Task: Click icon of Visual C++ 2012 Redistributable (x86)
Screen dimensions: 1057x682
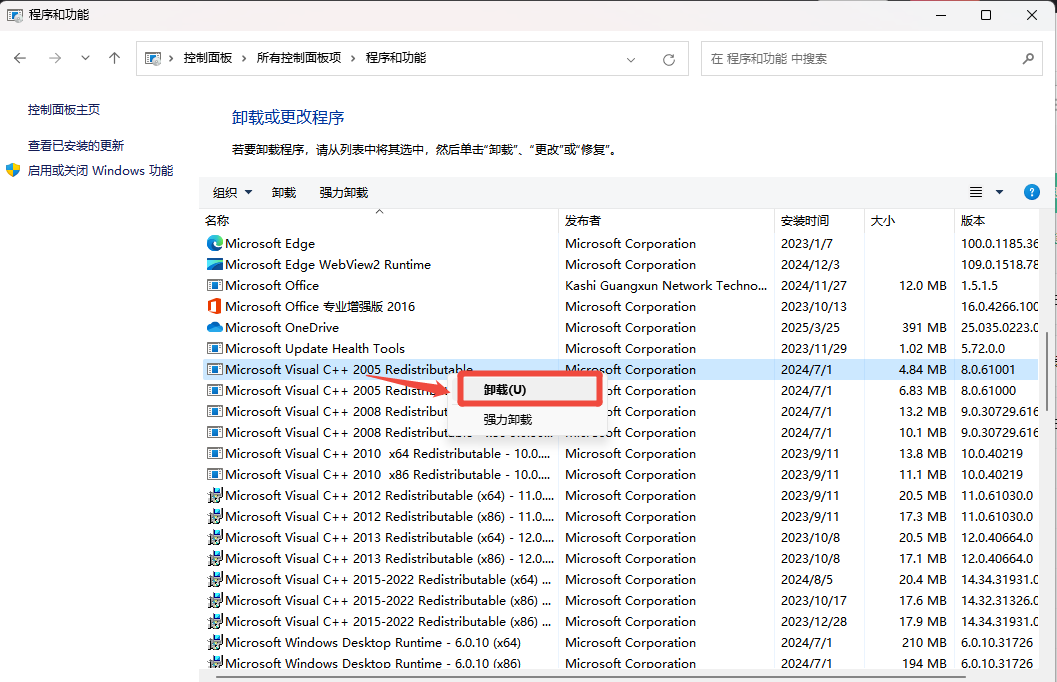Action: [x=214, y=516]
